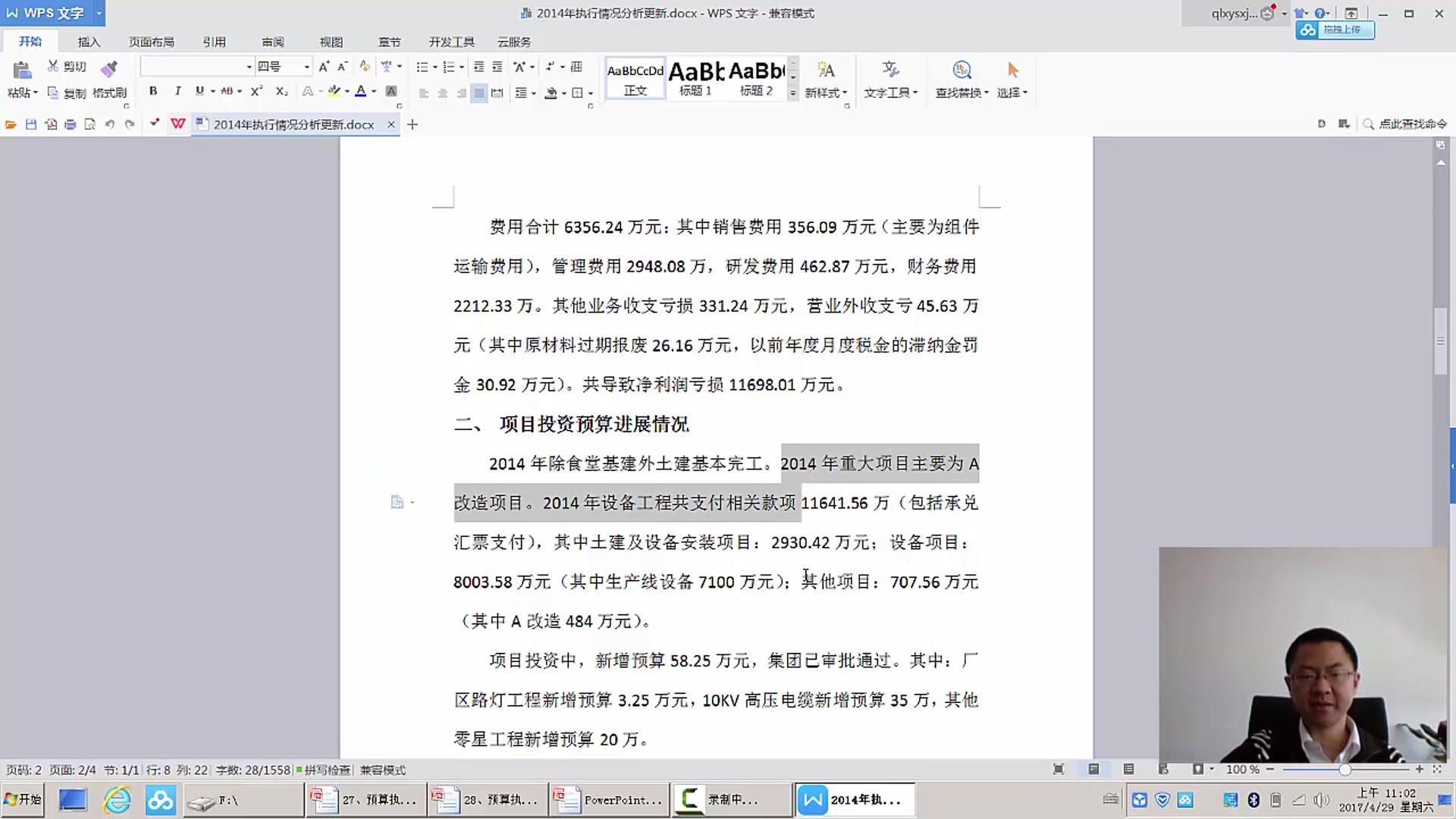Open PowerPoint from the Windows taskbar
Screen dimensions: 1456x819
[x=609, y=800]
